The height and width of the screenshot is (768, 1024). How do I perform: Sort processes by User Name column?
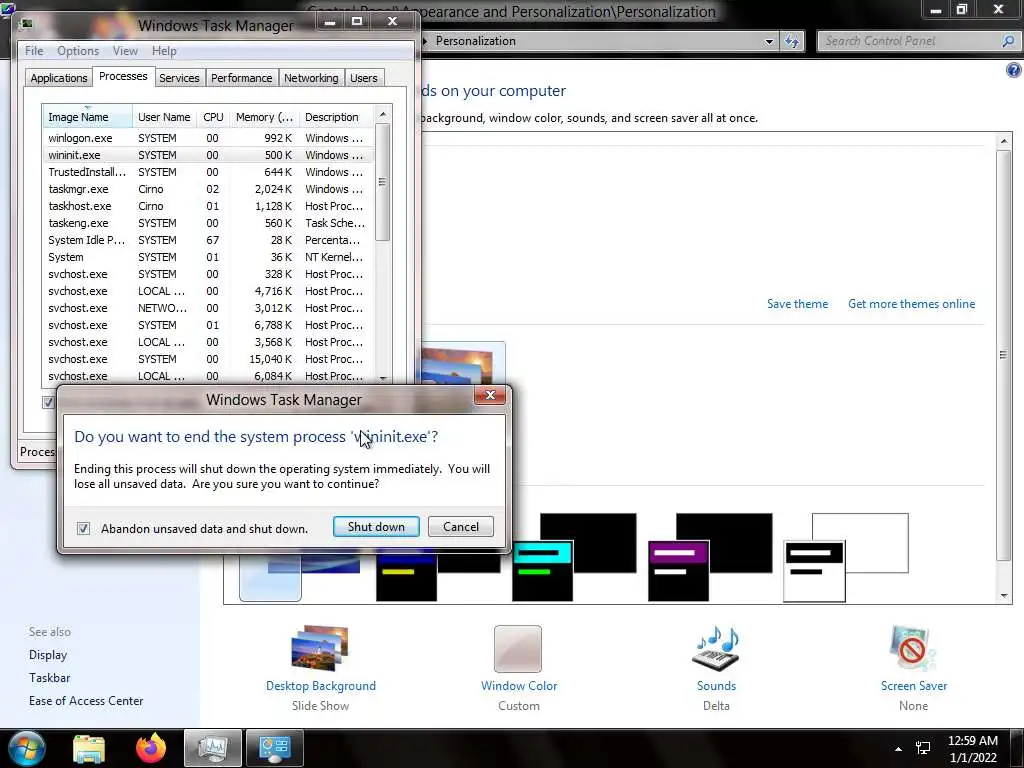(x=164, y=117)
